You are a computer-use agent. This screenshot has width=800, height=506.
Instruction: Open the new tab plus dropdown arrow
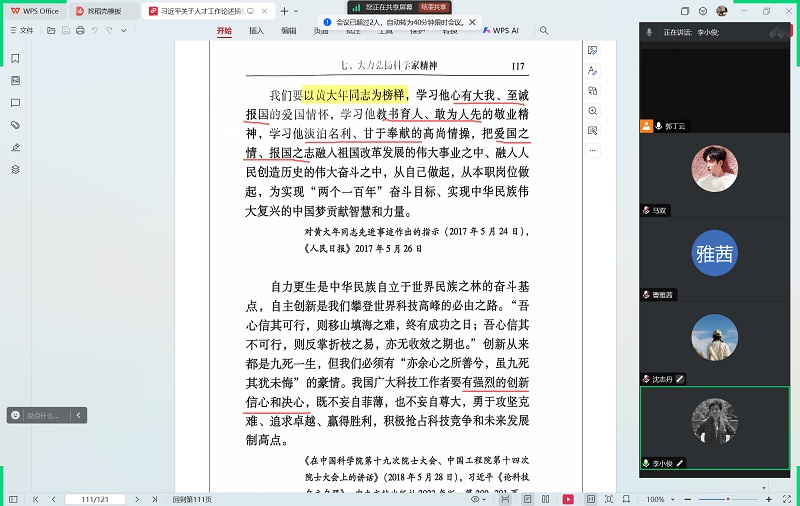click(297, 11)
